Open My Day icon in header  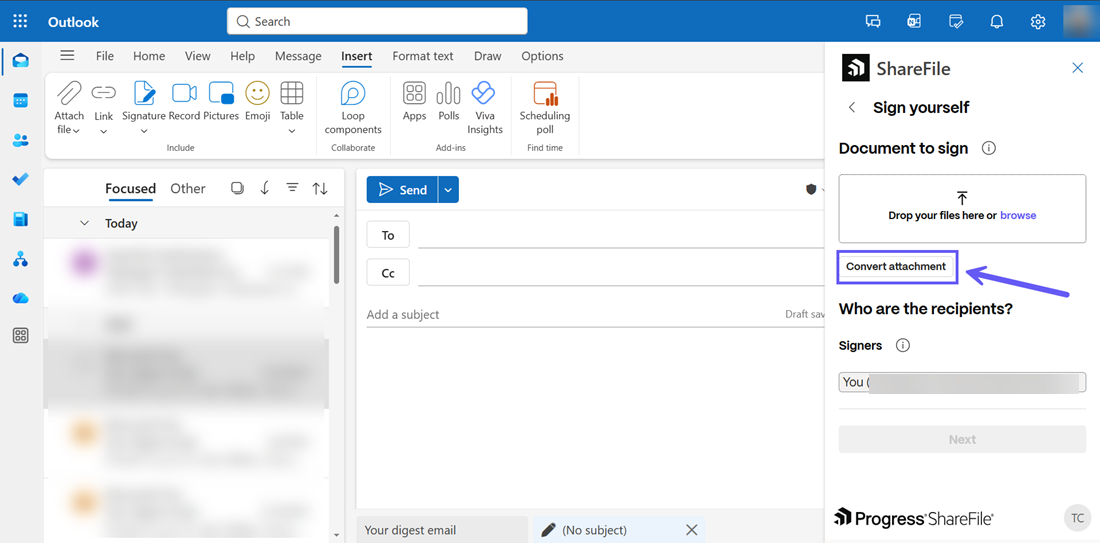pyautogui.click(x=955, y=21)
